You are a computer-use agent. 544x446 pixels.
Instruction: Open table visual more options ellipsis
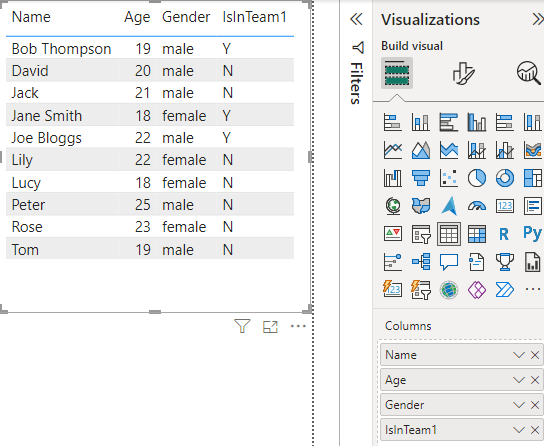298,326
